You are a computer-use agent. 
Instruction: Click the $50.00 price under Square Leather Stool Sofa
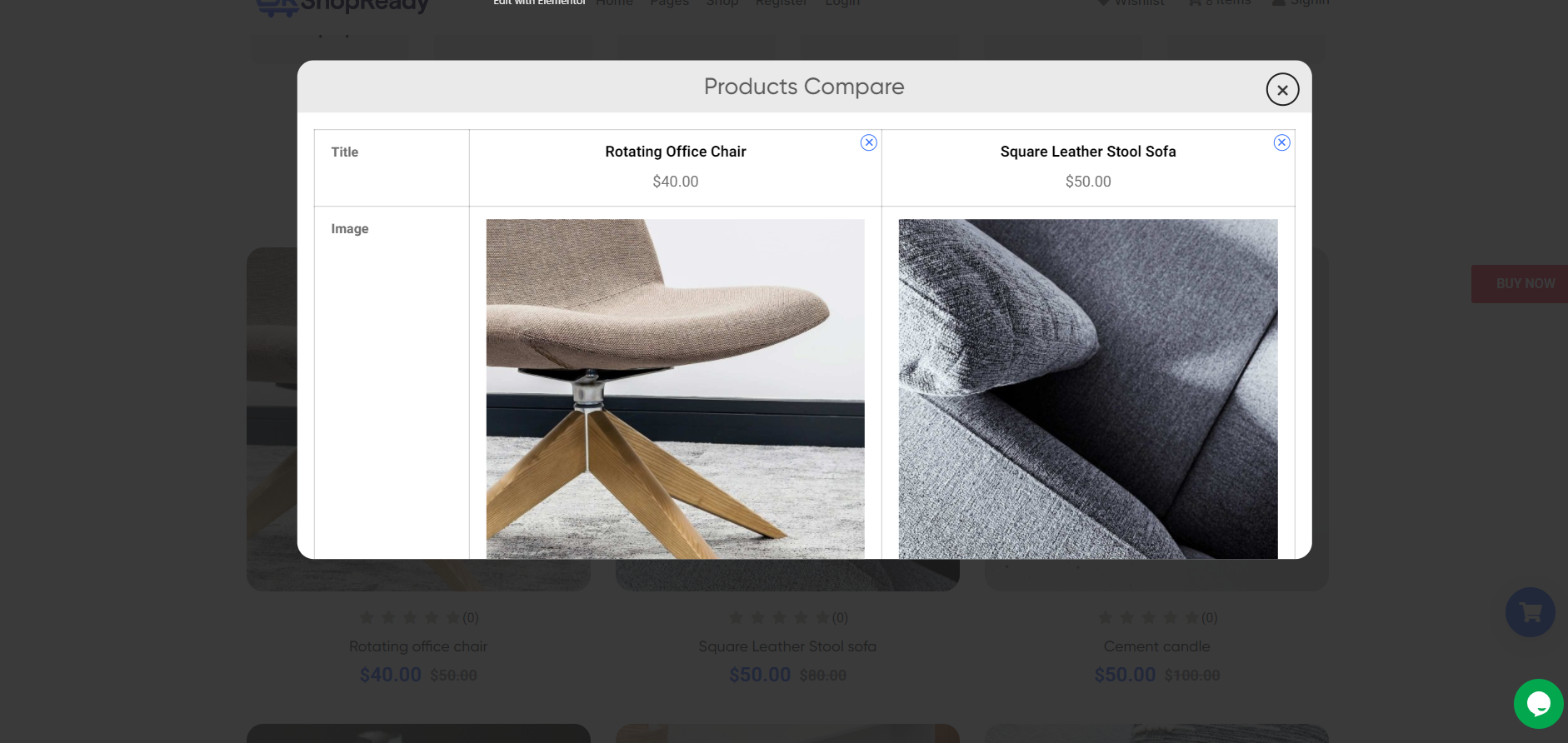coord(1087,182)
